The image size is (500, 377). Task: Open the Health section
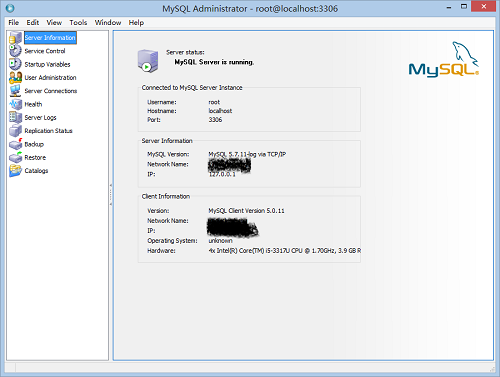coord(33,104)
